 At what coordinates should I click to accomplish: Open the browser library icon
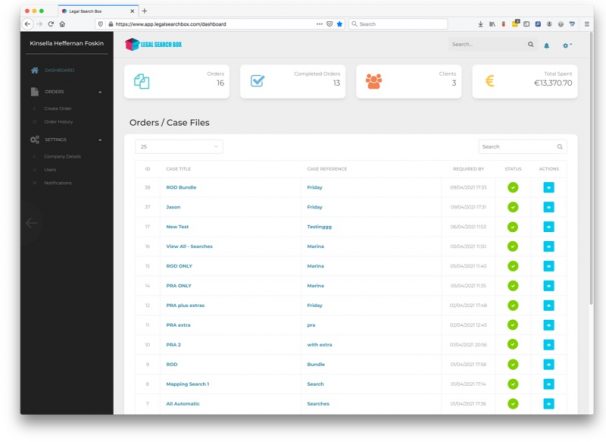coord(492,24)
